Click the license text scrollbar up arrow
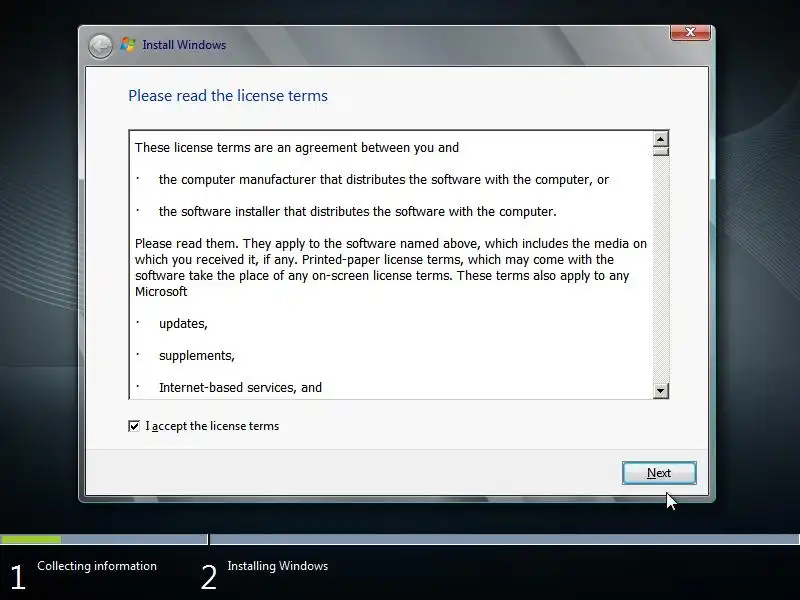 661,139
